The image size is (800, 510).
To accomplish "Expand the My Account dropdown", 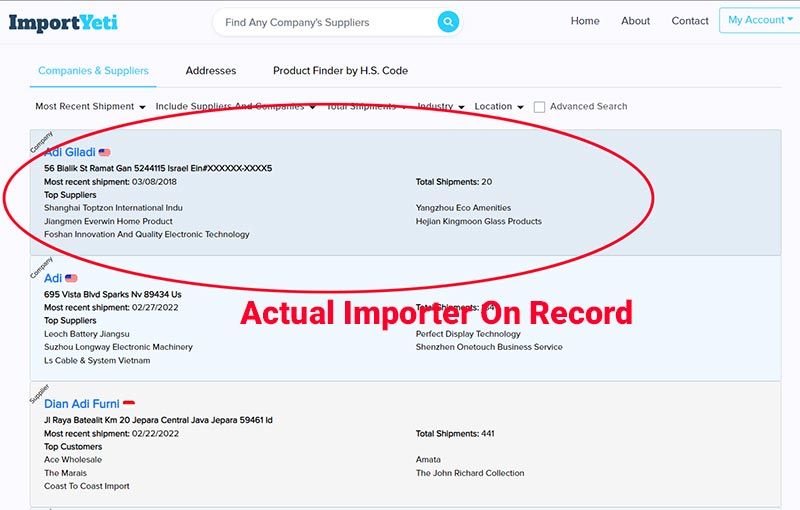I will (x=760, y=20).
